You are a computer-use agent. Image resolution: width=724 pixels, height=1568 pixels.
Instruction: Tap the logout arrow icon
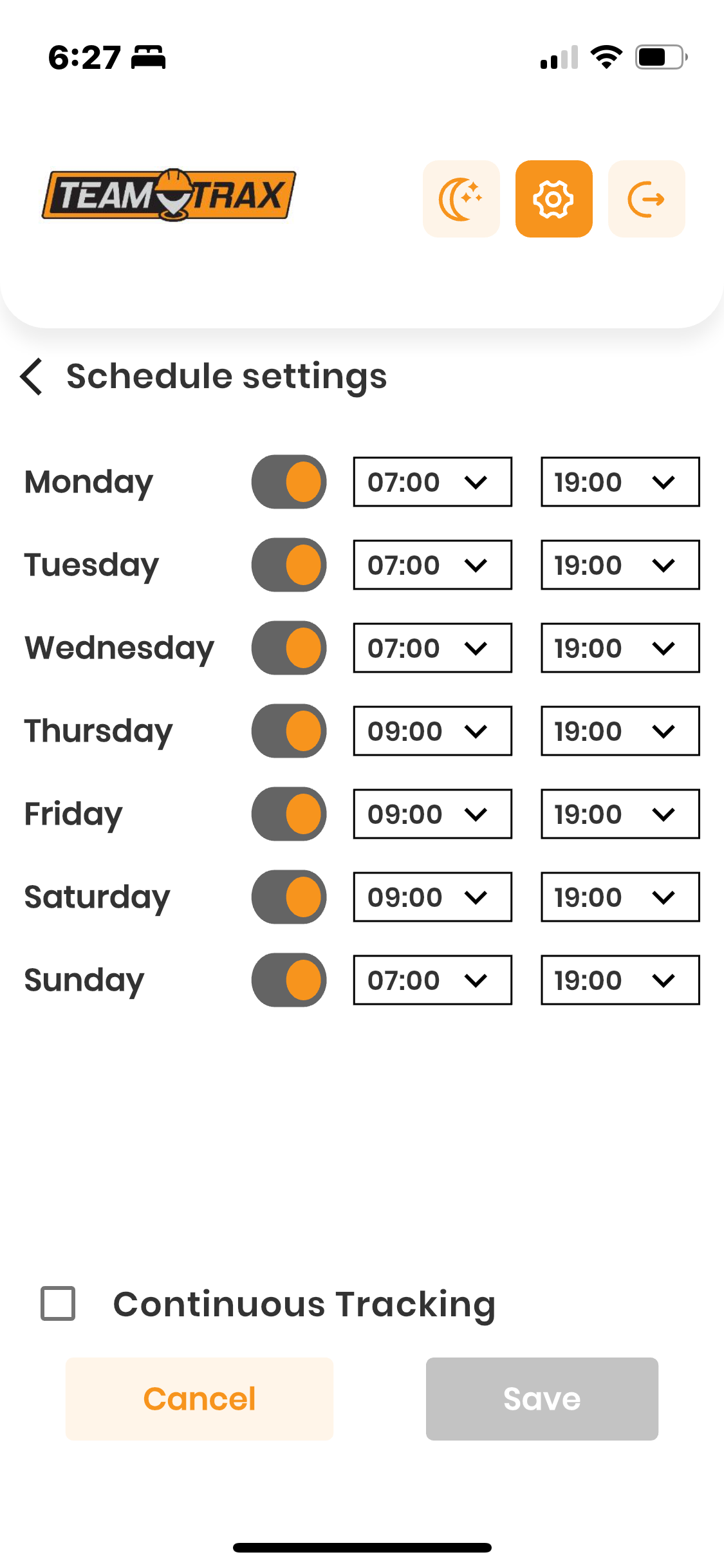646,199
